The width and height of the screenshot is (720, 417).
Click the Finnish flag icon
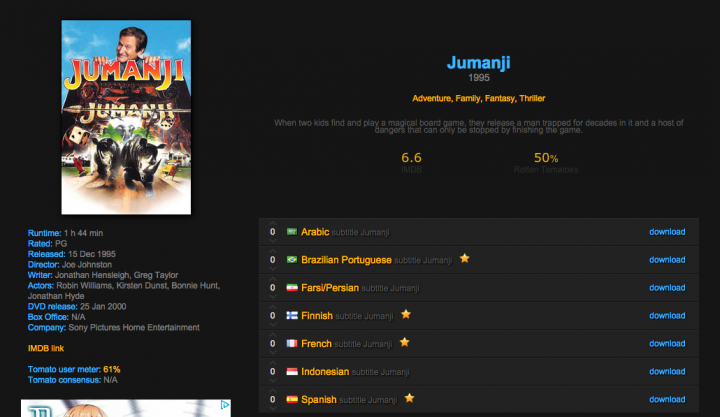[292, 316]
